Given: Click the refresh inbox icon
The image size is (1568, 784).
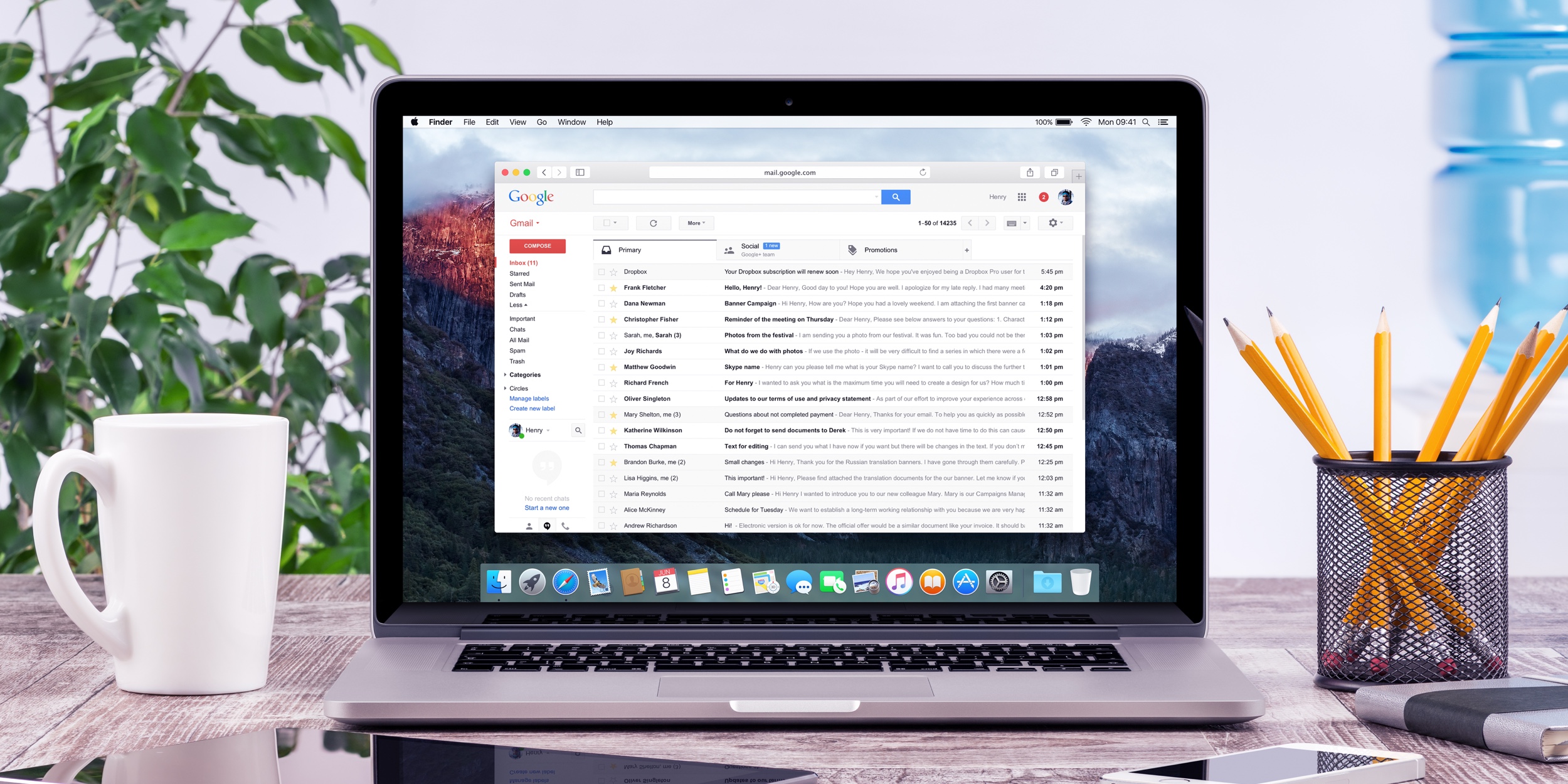Looking at the screenshot, I should point(654,223).
